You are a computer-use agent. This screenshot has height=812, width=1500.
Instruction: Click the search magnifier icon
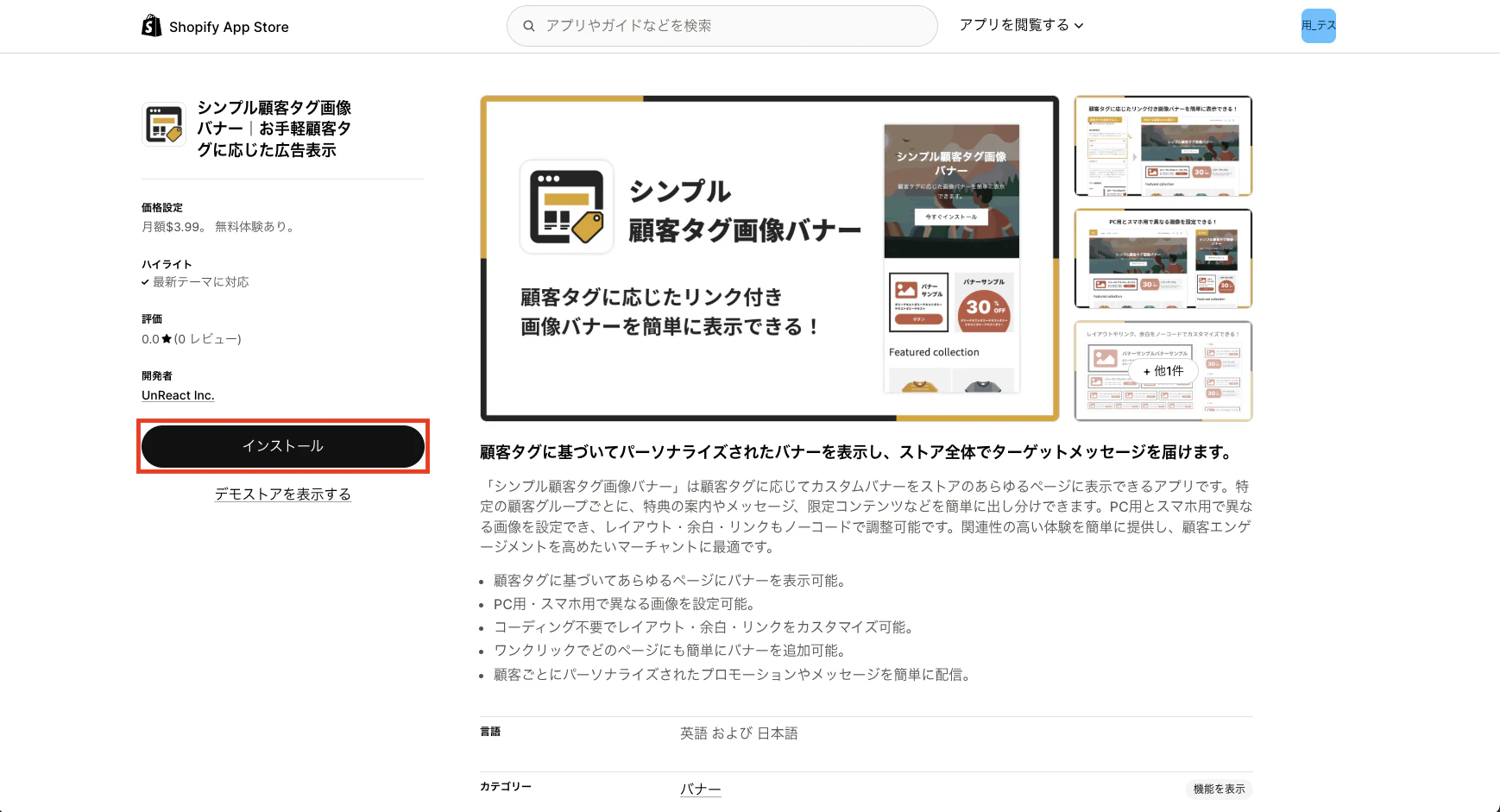pyautogui.click(x=529, y=26)
